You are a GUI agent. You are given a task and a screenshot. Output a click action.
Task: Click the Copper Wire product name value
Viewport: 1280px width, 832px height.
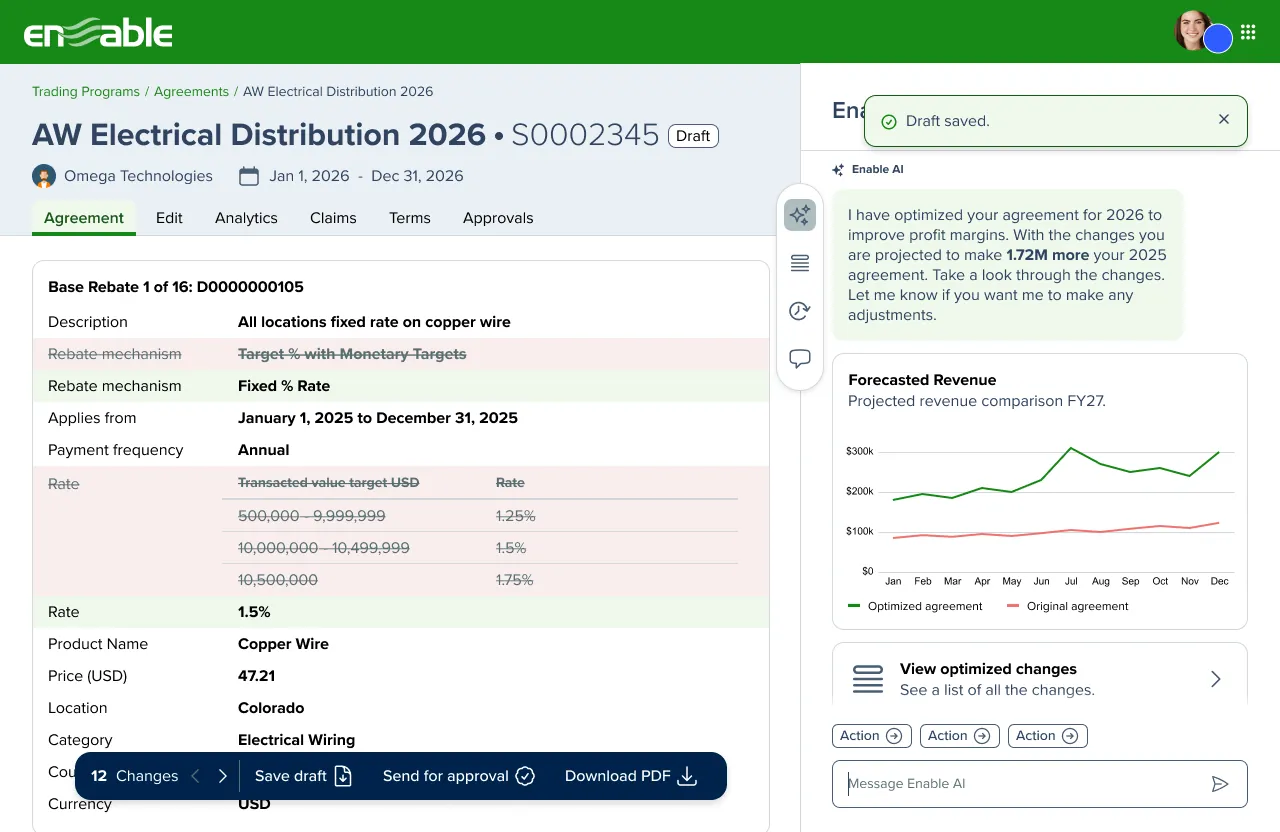pyautogui.click(x=283, y=644)
